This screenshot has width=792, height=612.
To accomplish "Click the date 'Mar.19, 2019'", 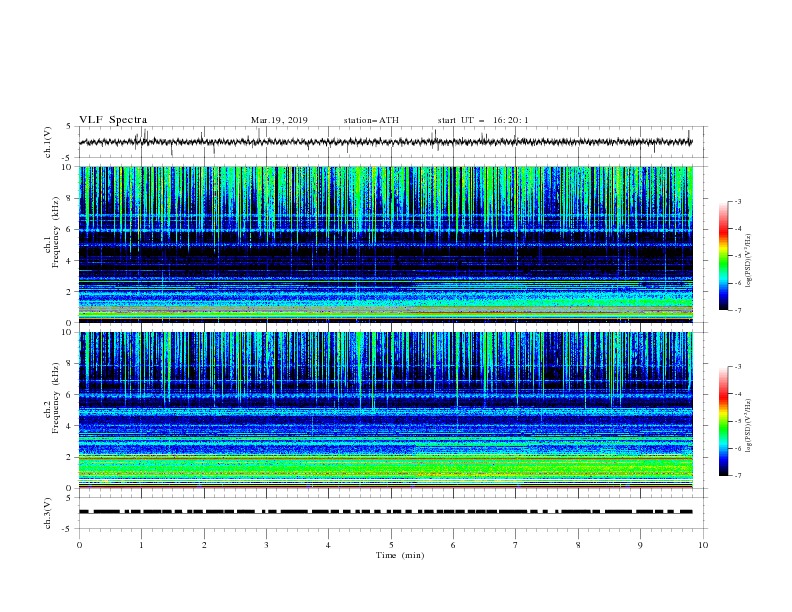I will [279, 120].
